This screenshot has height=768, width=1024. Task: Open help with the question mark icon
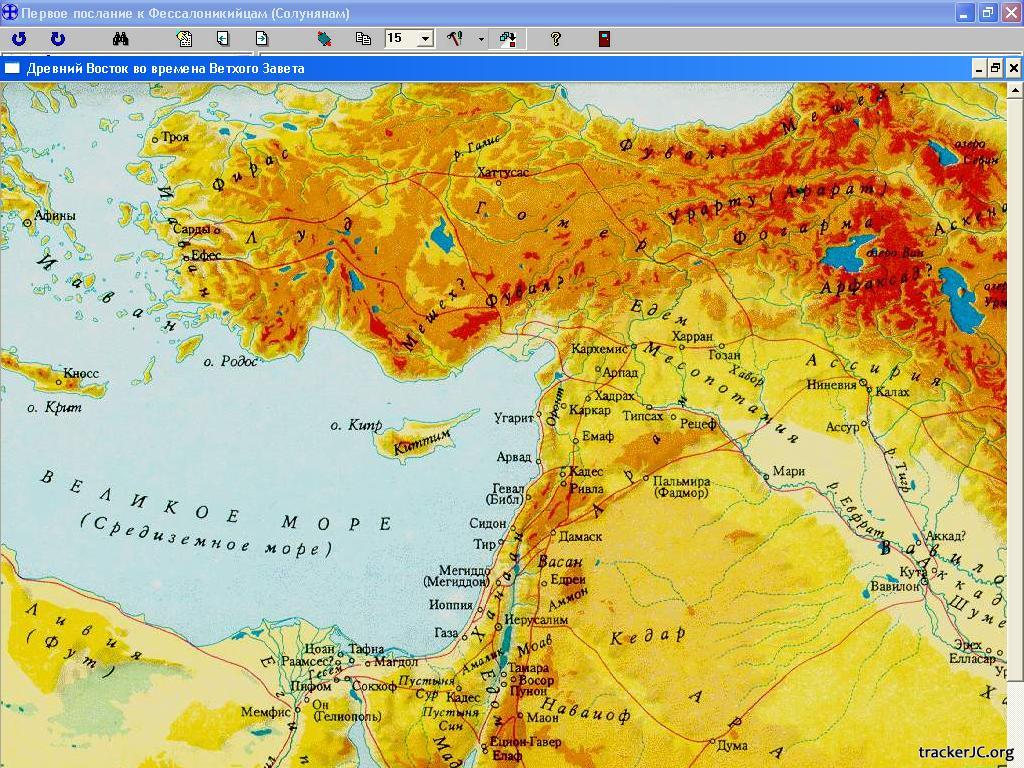pyautogui.click(x=556, y=39)
